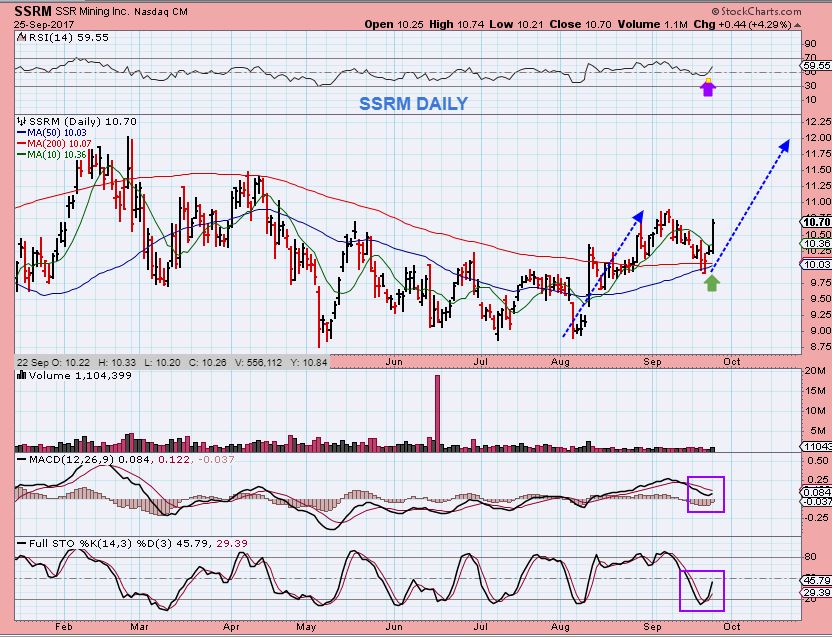832x637 pixels.
Task: Click the Chg +0.44 (+4.29%) value
Action: pos(743,24)
